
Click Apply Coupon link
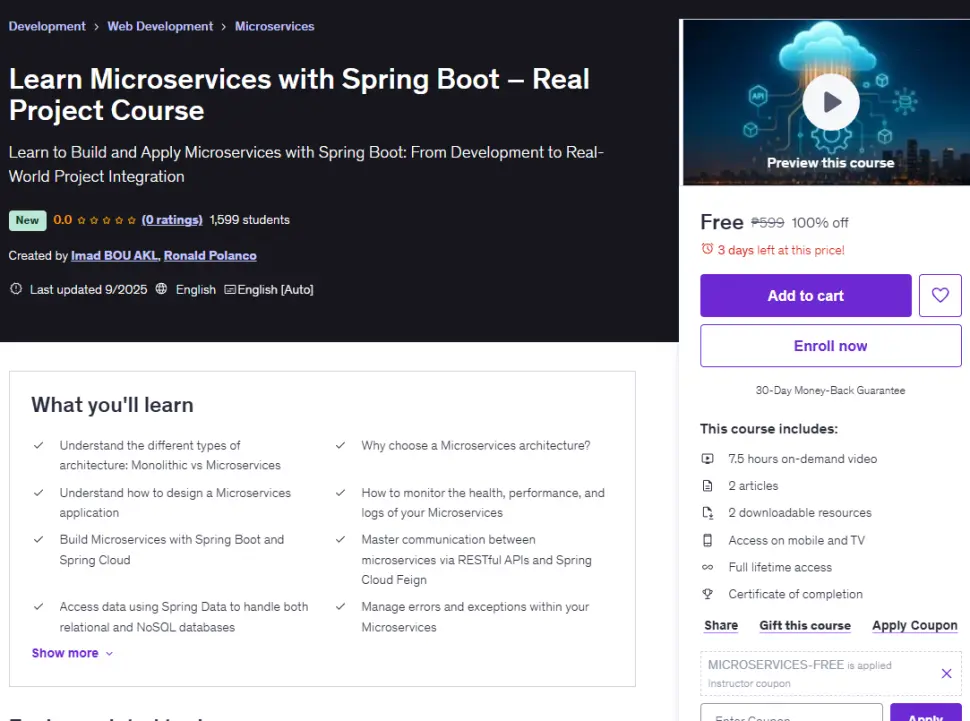pyautogui.click(x=914, y=625)
